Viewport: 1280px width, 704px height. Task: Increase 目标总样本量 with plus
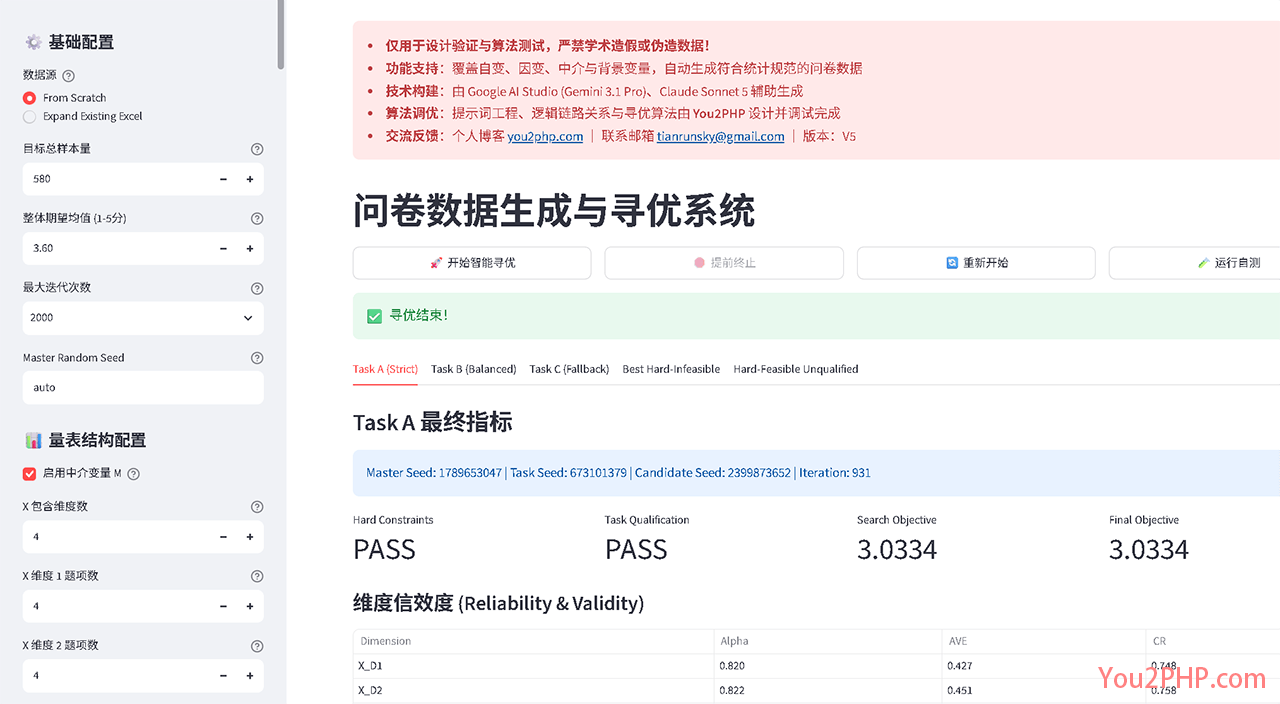click(x=250, y=179)
